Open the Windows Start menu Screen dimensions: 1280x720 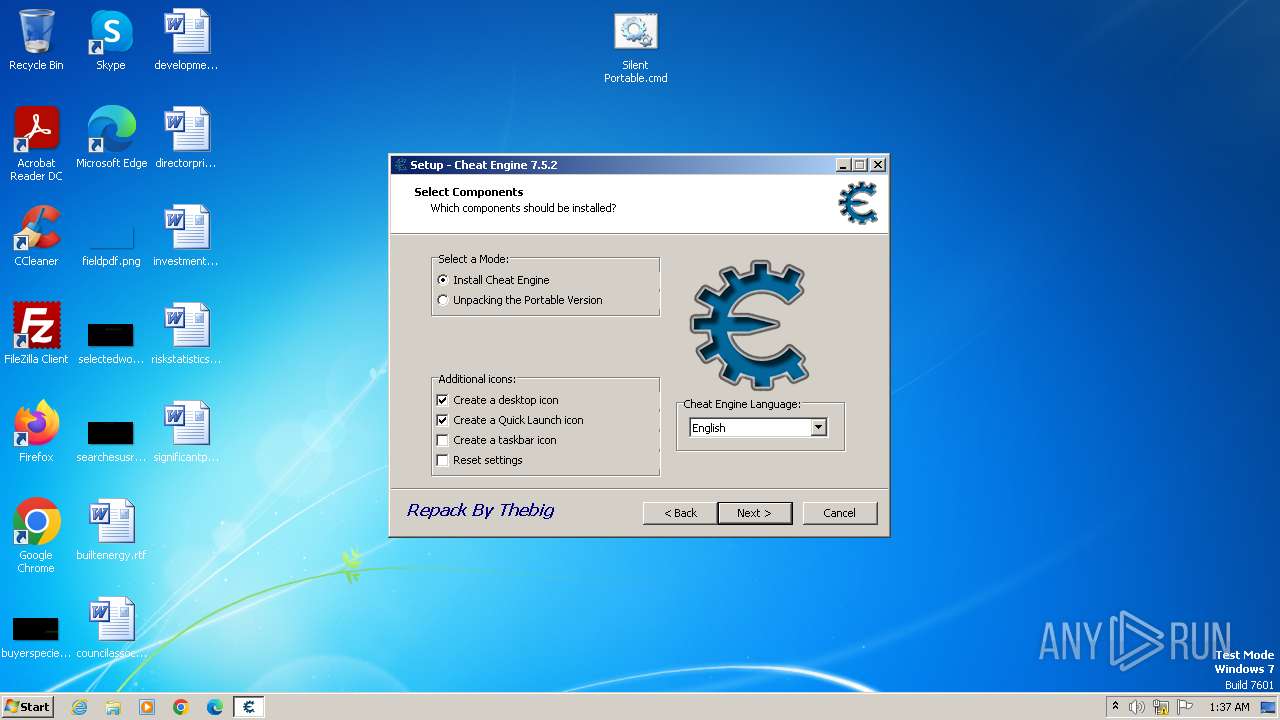(x=27, y=707)
